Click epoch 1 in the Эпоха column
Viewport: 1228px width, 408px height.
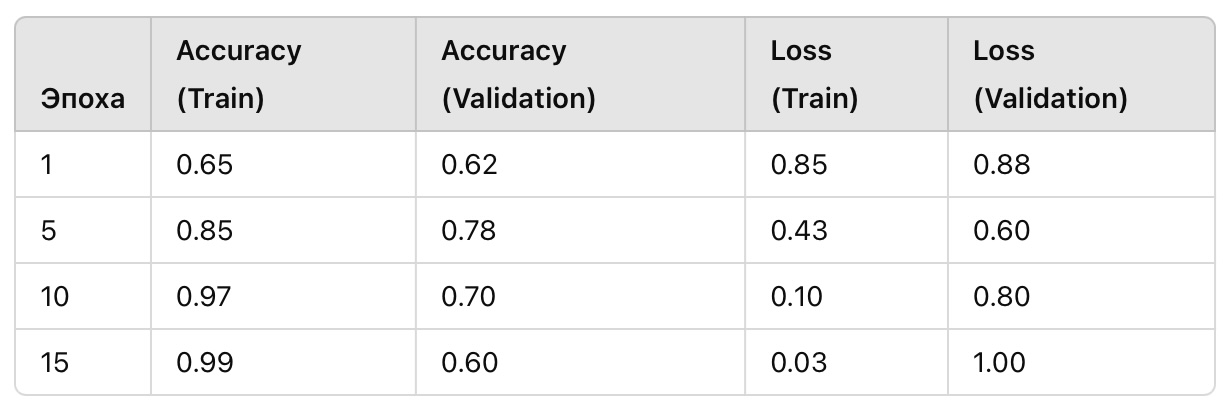[47, 164]
